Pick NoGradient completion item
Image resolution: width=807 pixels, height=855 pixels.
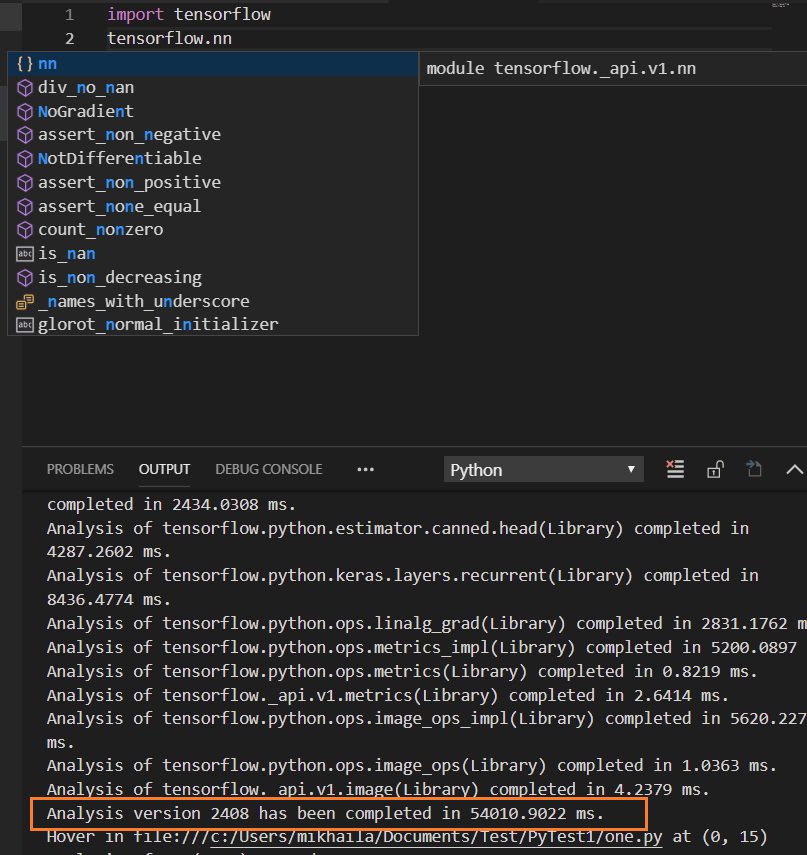[213, 112]
